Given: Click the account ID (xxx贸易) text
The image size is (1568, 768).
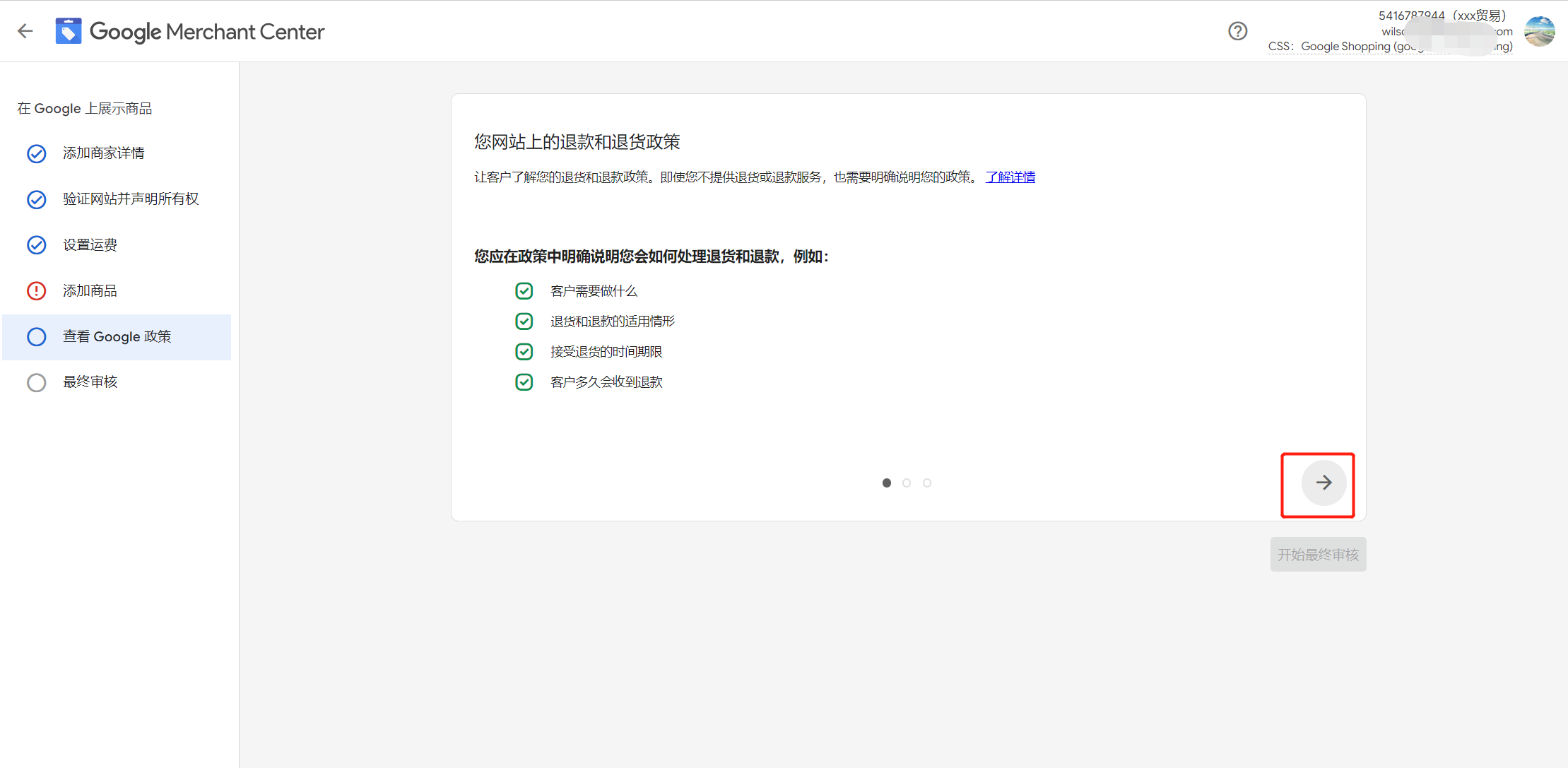Looking at the screenshot, I should [1442, 16].
